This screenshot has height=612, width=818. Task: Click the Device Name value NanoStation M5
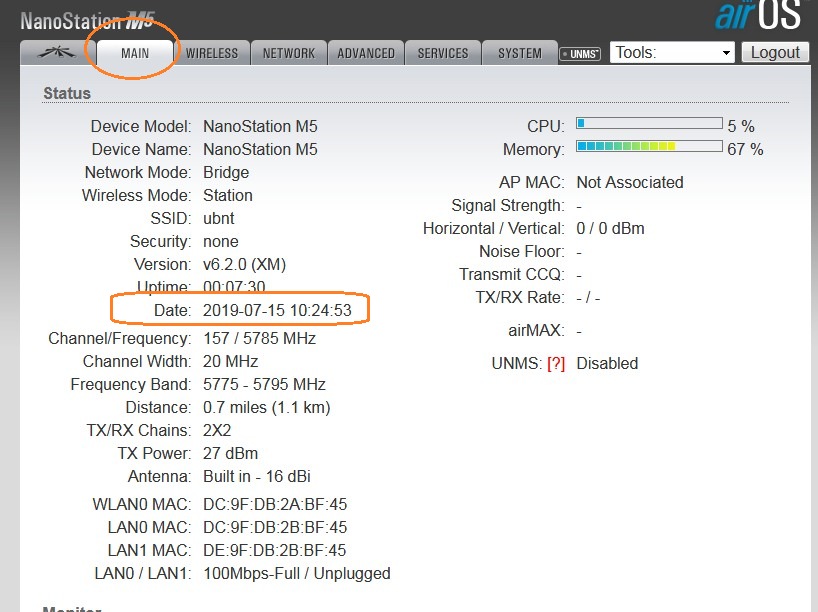(x=260, y=149)
